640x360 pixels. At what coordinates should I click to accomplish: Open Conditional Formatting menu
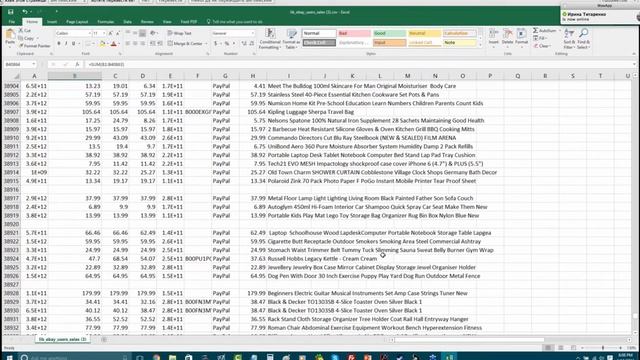point(270,39)
